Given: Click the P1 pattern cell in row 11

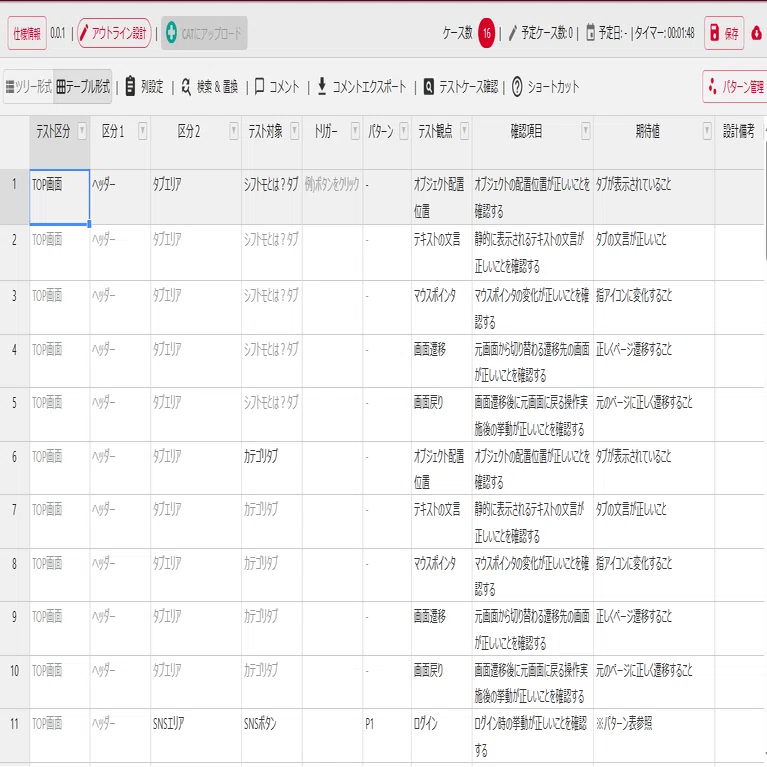Looking at the screenshot, I should [x=387, y=736].
